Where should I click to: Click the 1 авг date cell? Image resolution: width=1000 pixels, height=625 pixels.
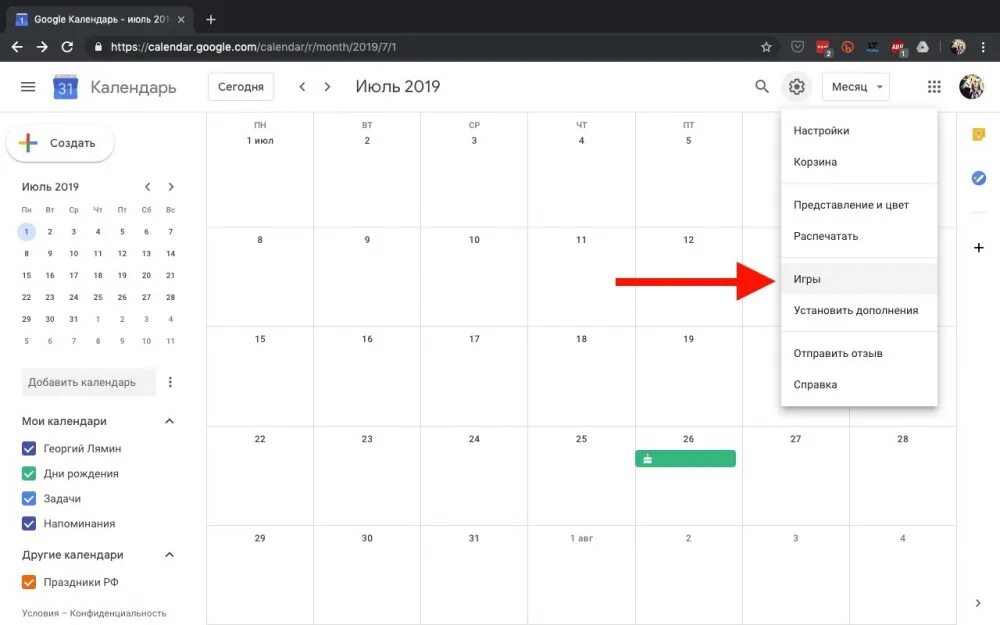click(581, 538)
